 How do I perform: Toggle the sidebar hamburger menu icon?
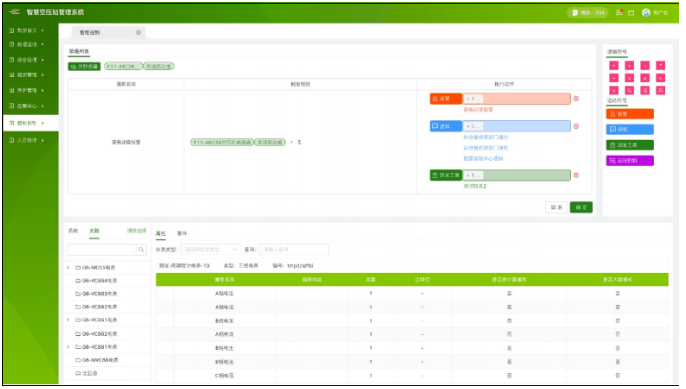14,12
